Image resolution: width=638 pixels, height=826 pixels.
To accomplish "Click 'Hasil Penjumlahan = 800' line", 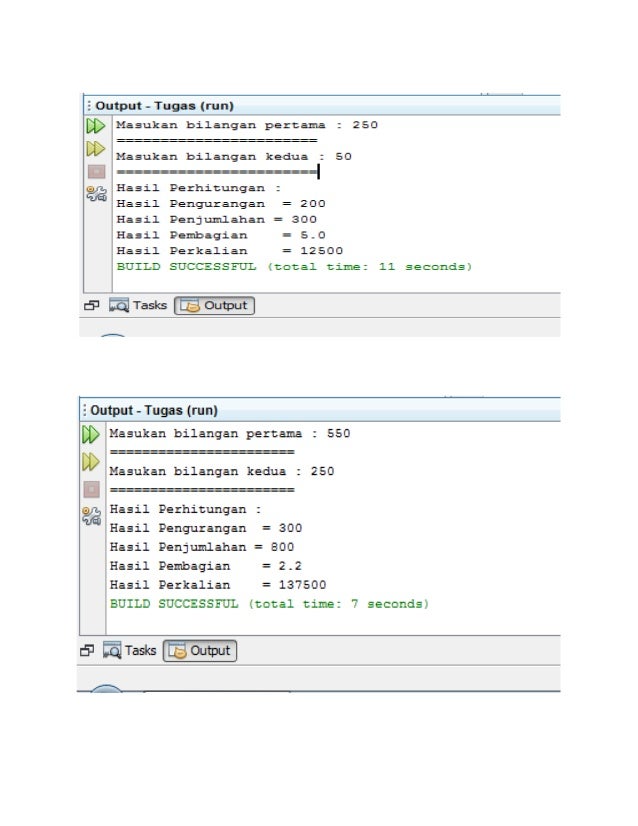I will pos(202,547).
